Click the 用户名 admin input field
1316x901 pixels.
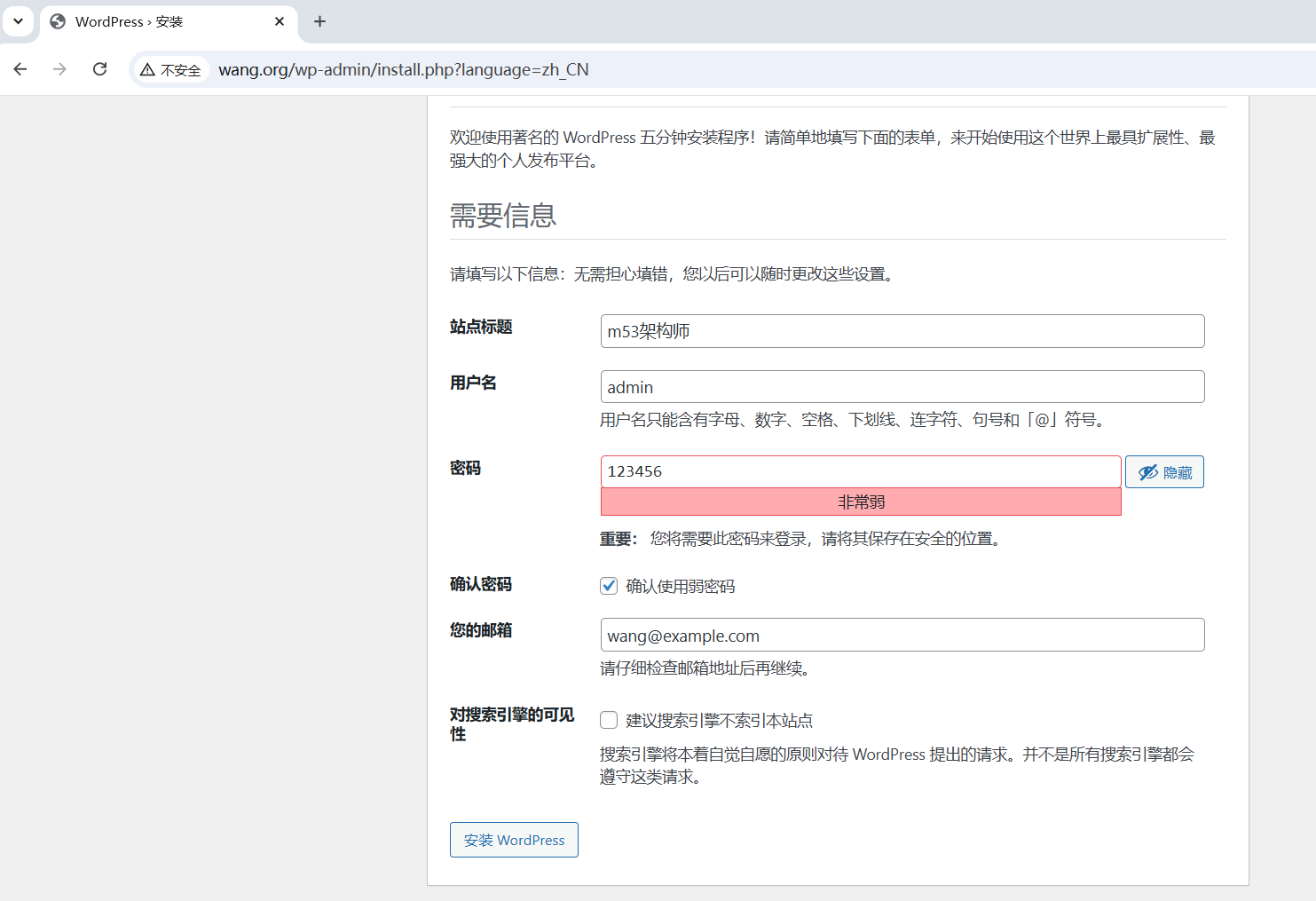click(x=902, y=387)
